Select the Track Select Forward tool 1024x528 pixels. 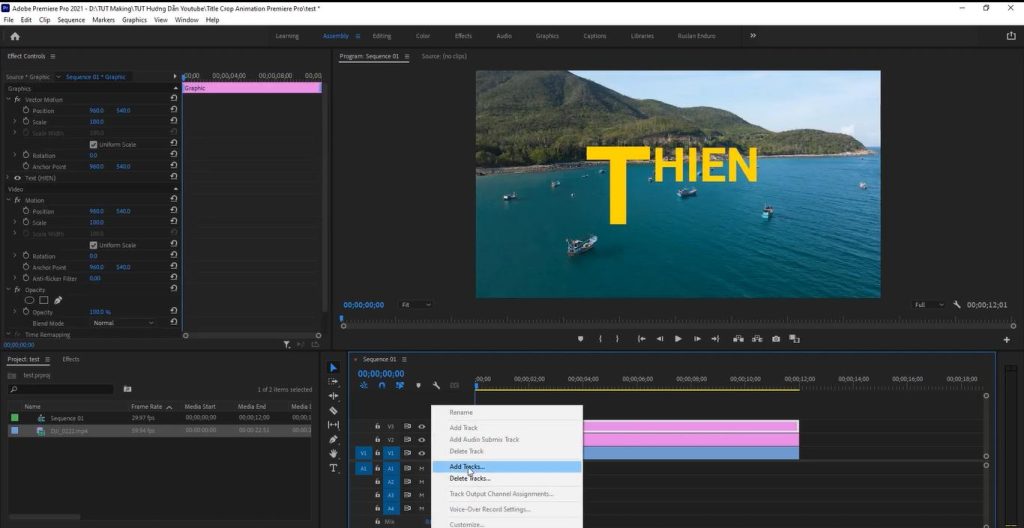pos(333,382)
